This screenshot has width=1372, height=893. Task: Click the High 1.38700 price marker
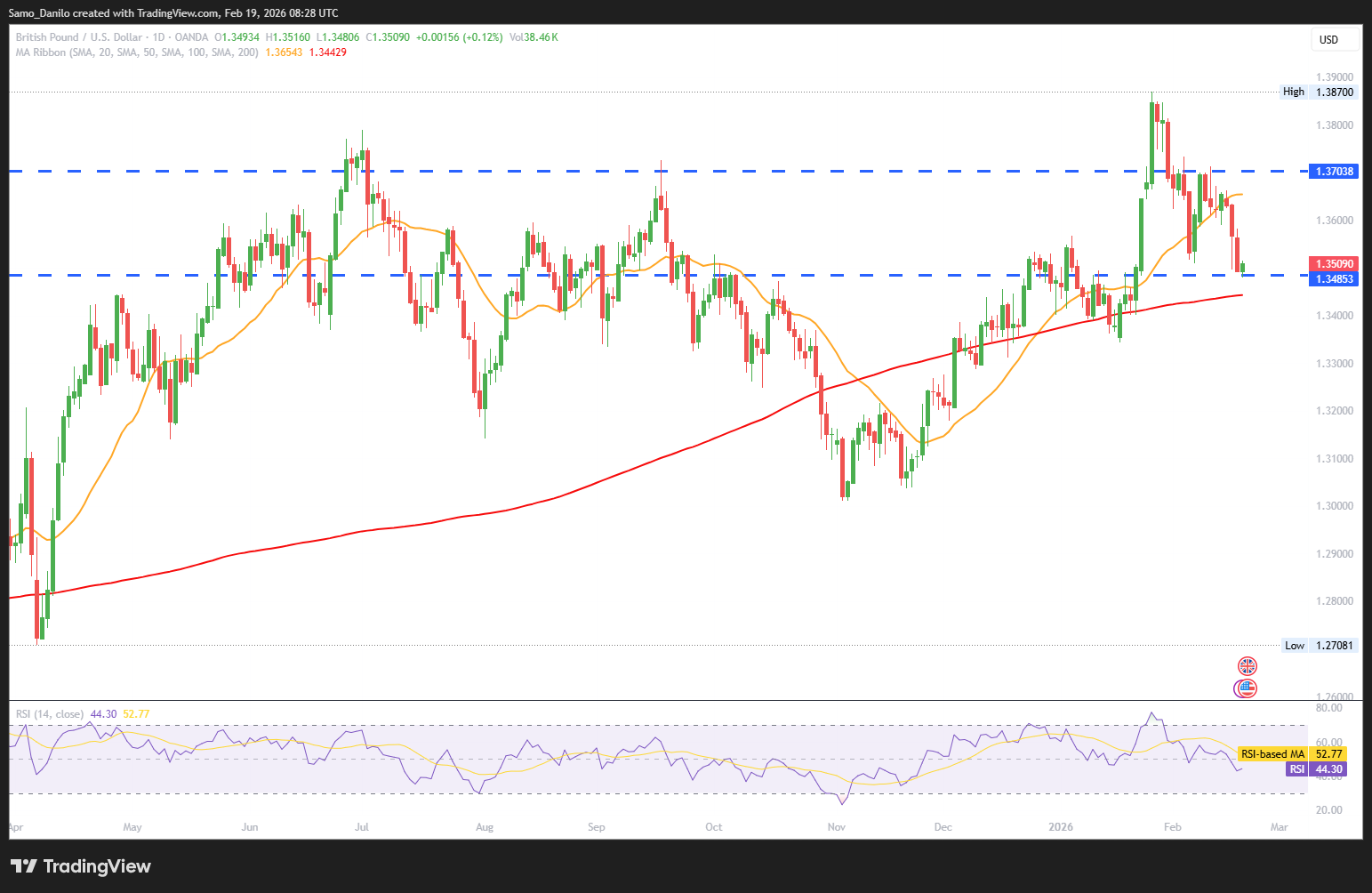pyautogui.click(x=1320, y=92)
